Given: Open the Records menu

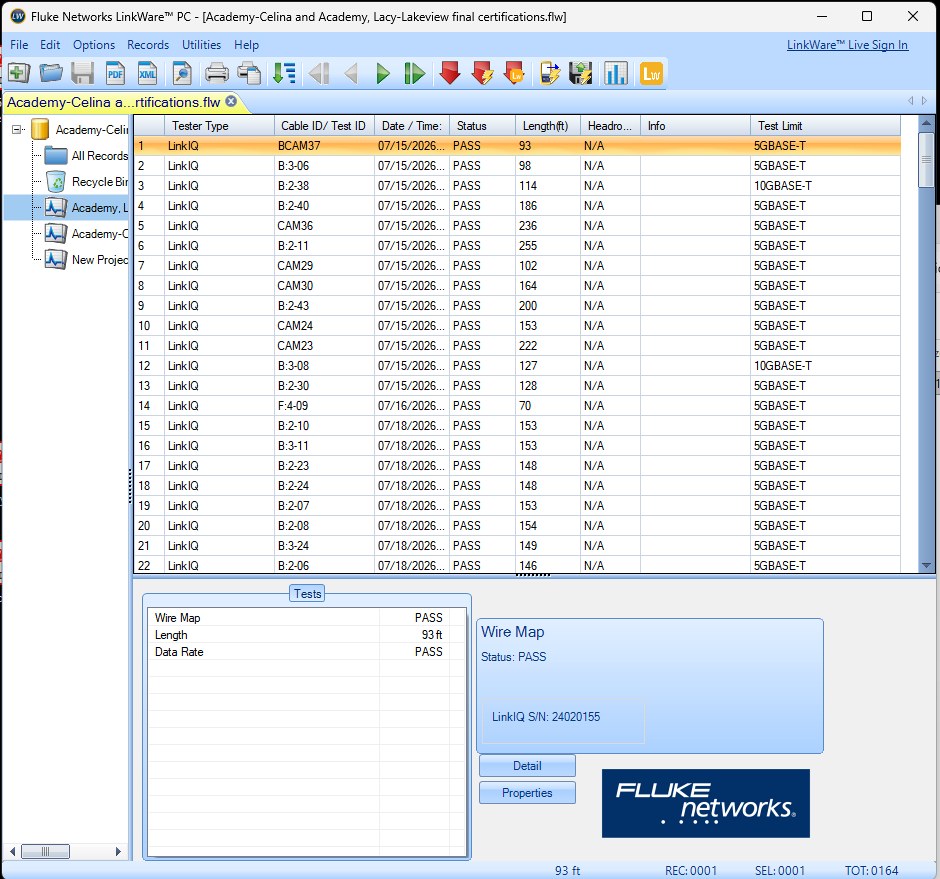Looking at the screenshot, I should pos(148,45).
